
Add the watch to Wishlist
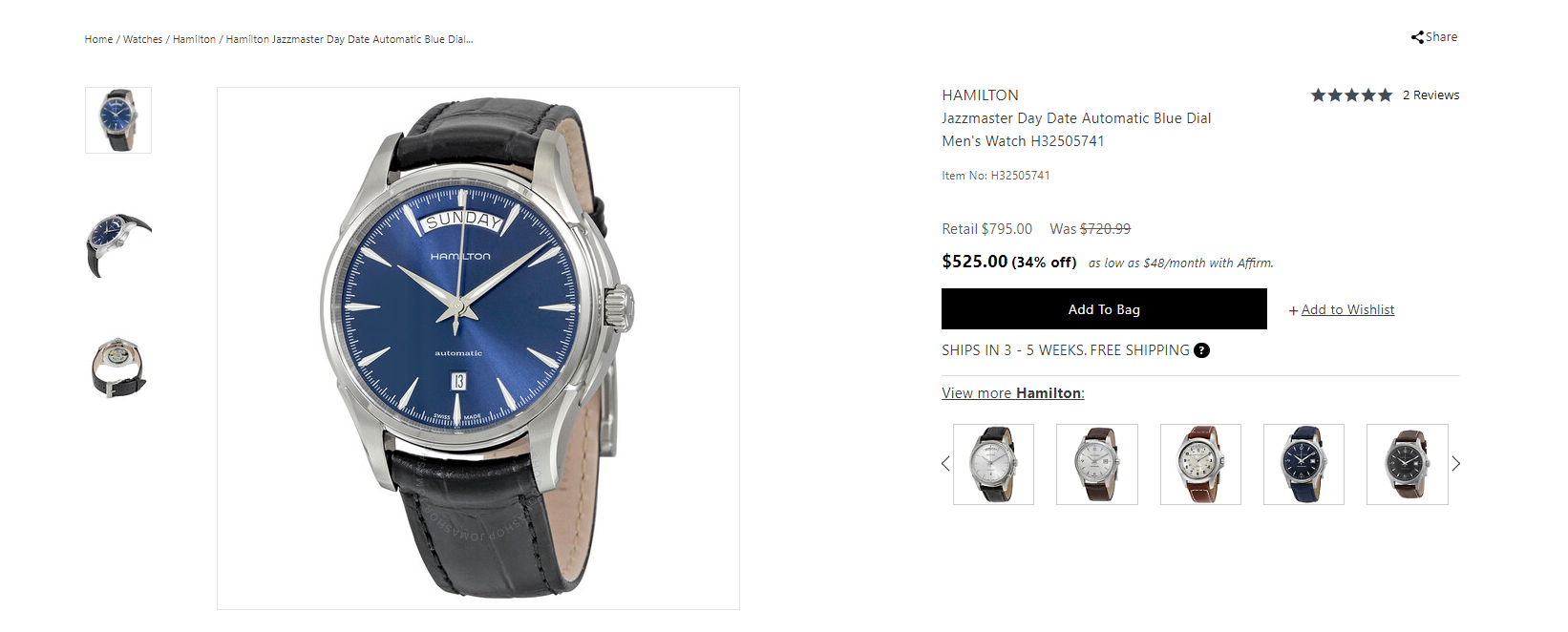coord(1342,309)
